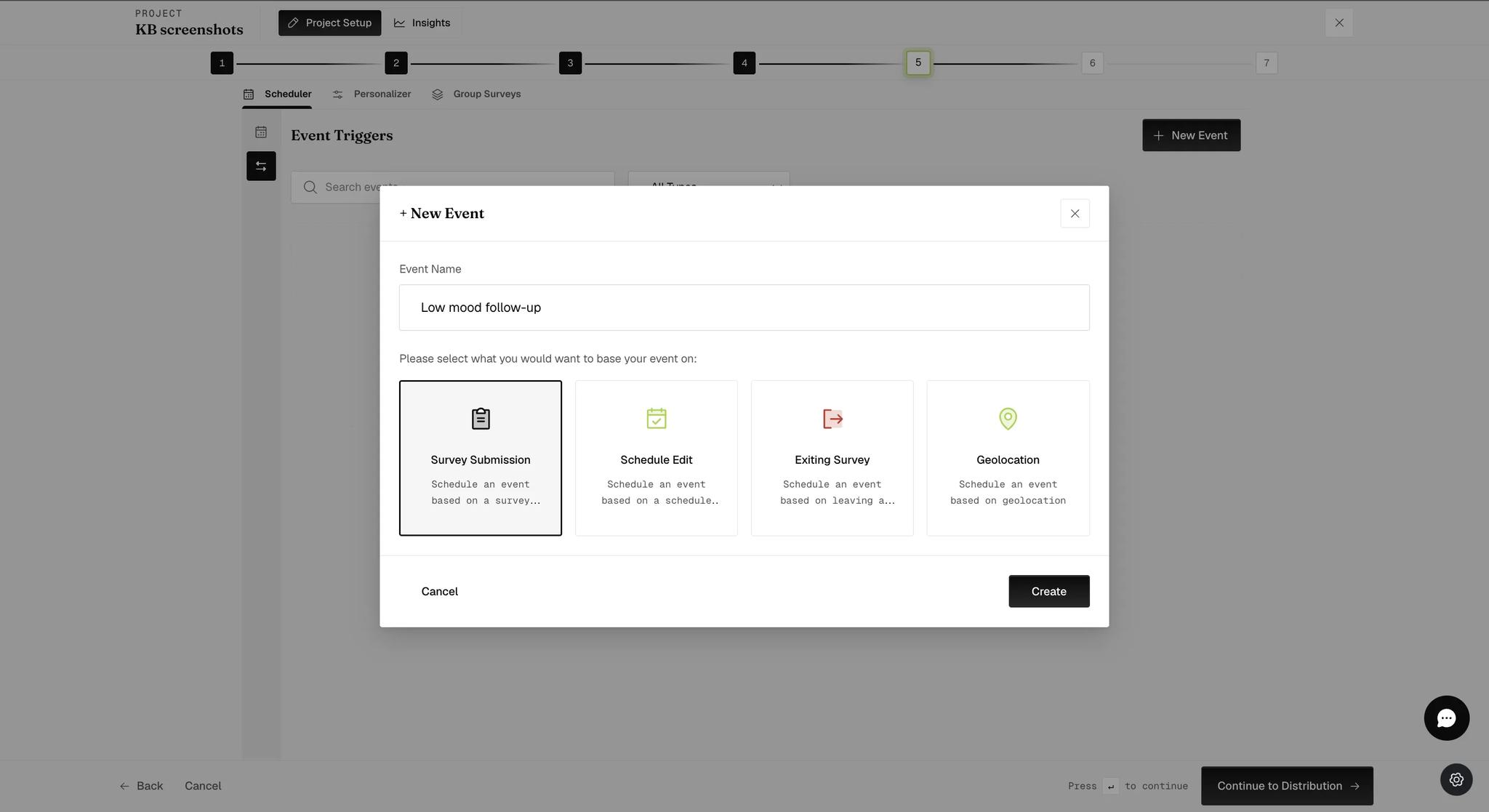Choose the Schedule Edit event type
The image size is (1489, 812).
(x=656, y=458)
